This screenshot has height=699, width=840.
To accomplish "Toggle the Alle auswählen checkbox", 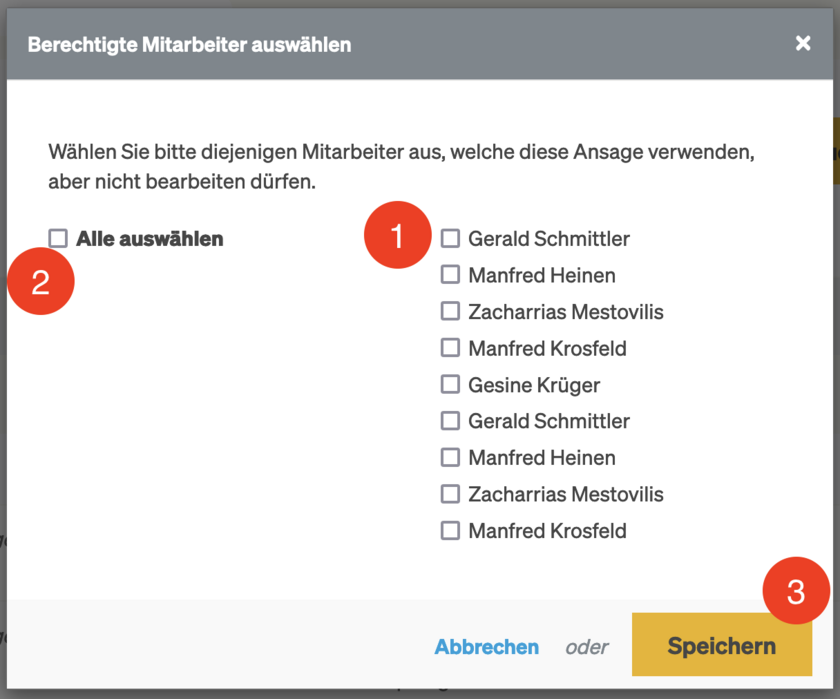I will click(x=59, y=238).
